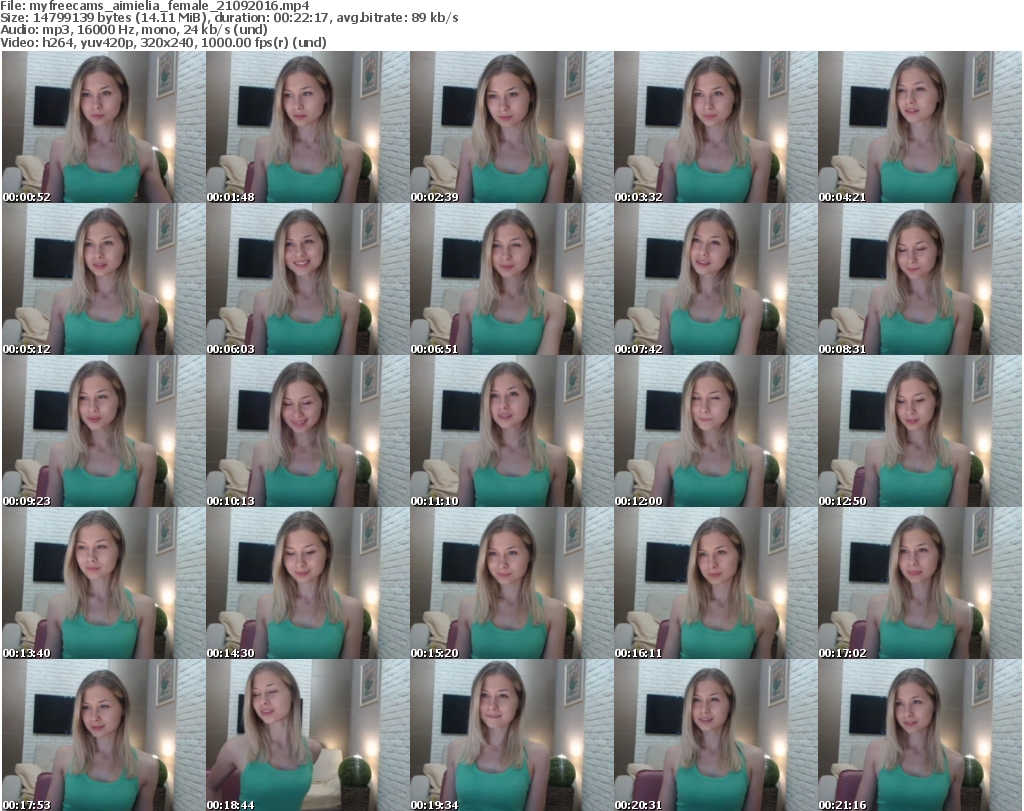This screenshot has height=811, width=1024.
Task: Click the thumbnail timestamped 00:17:53
Action: (104, 735)
